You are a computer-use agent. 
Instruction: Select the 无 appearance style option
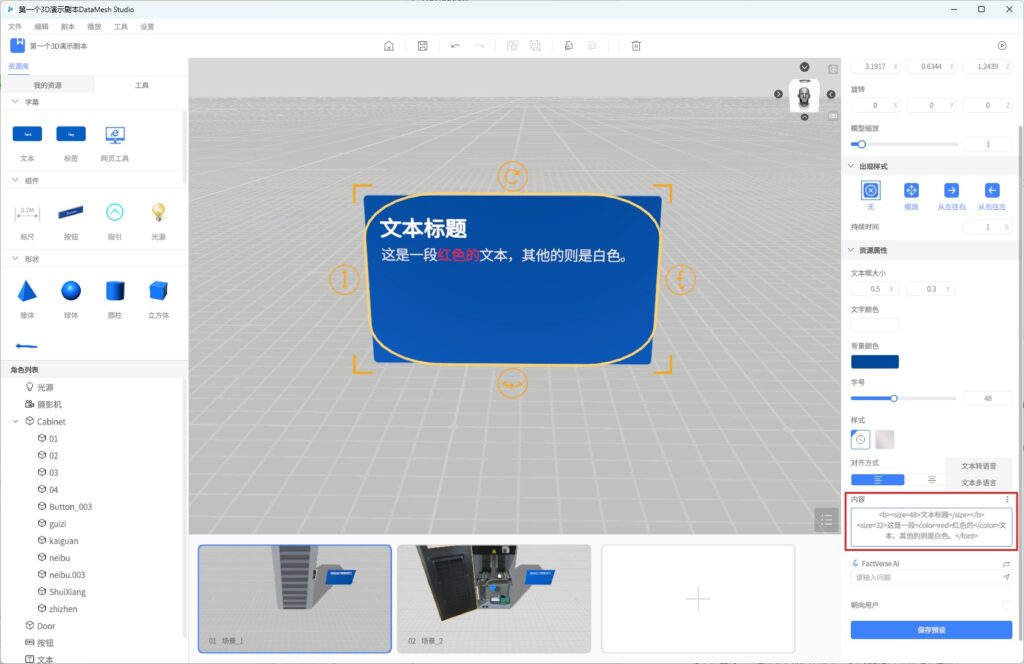click(x=870, y=190)
